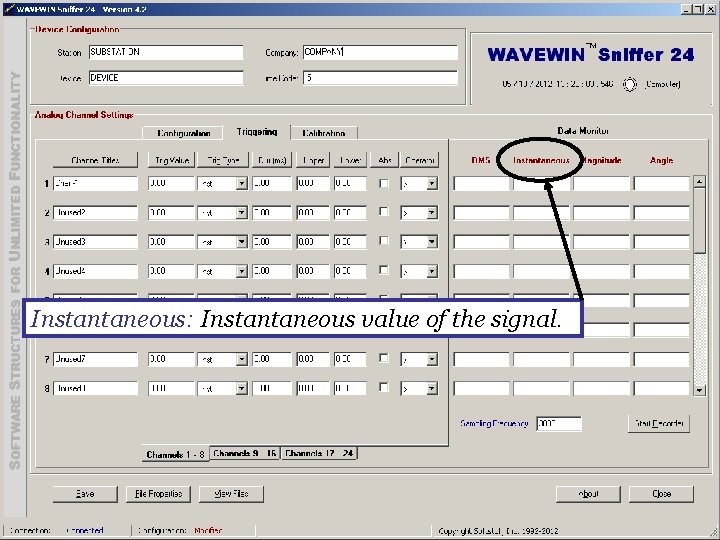Switch to the Configuration tab

click(x=183, y=133)
